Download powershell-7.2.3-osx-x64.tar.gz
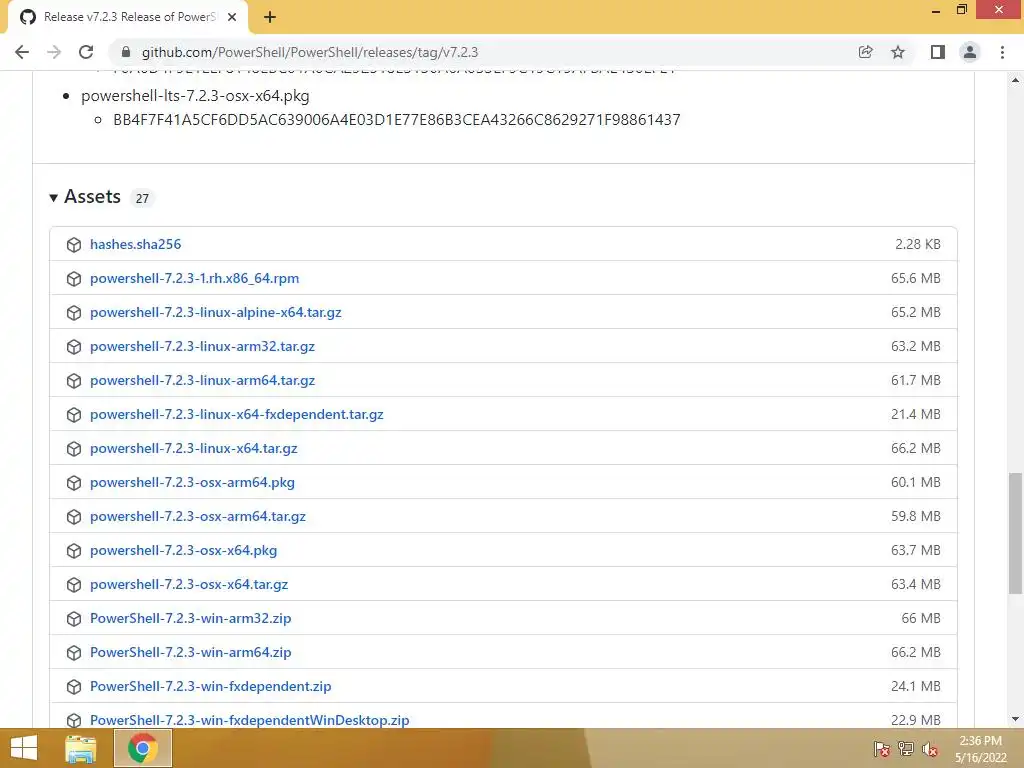1024x768 pixels. 189,584
